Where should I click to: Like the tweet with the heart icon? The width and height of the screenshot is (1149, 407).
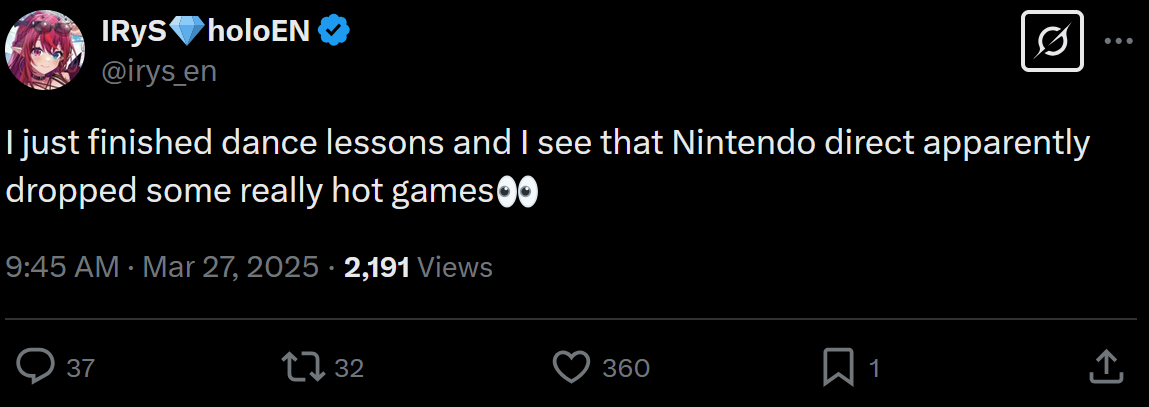point(571,367)
